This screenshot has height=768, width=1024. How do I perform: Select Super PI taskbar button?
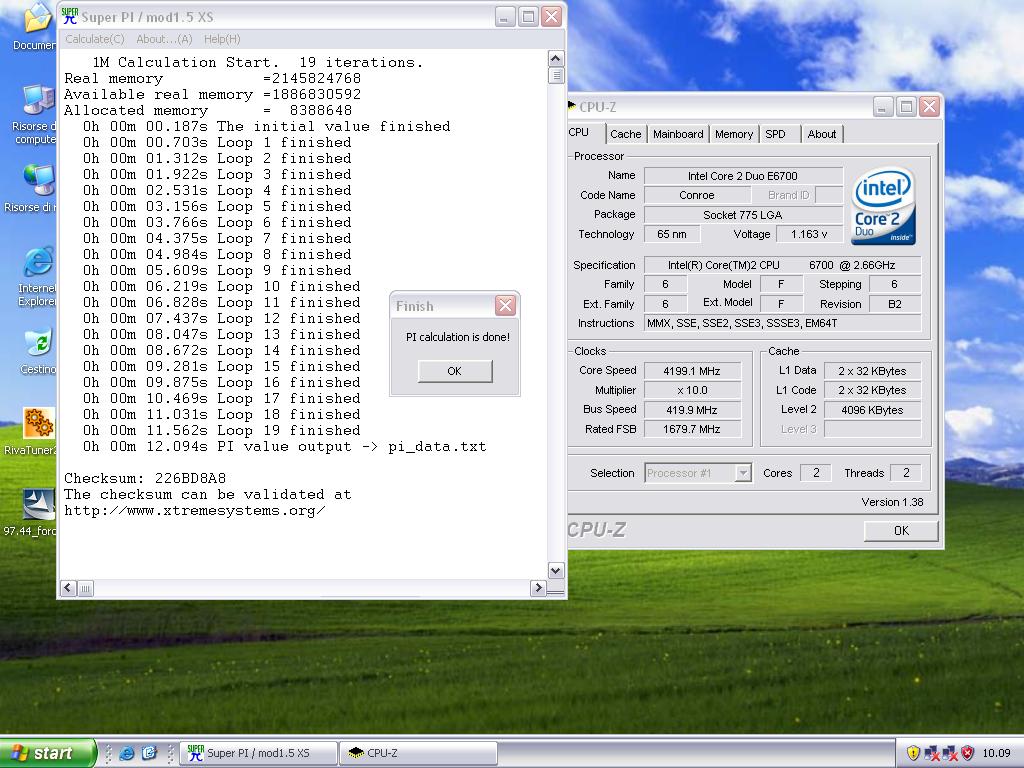259,753
